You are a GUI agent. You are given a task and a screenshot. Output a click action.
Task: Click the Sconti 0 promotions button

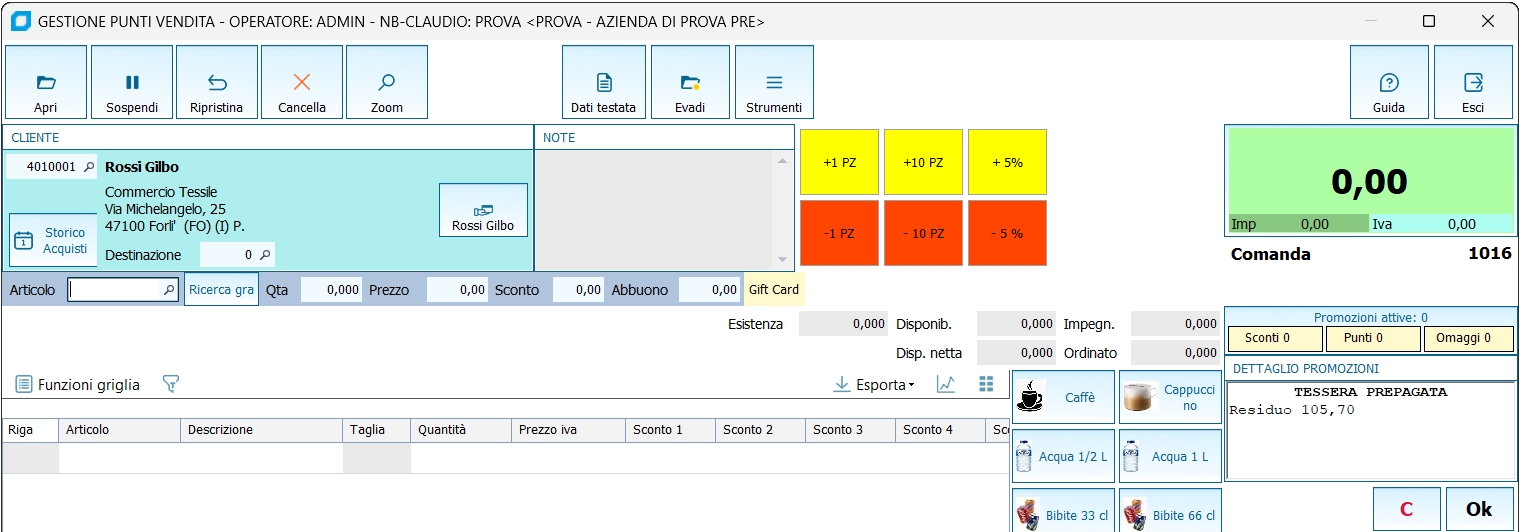(1273, 339)
